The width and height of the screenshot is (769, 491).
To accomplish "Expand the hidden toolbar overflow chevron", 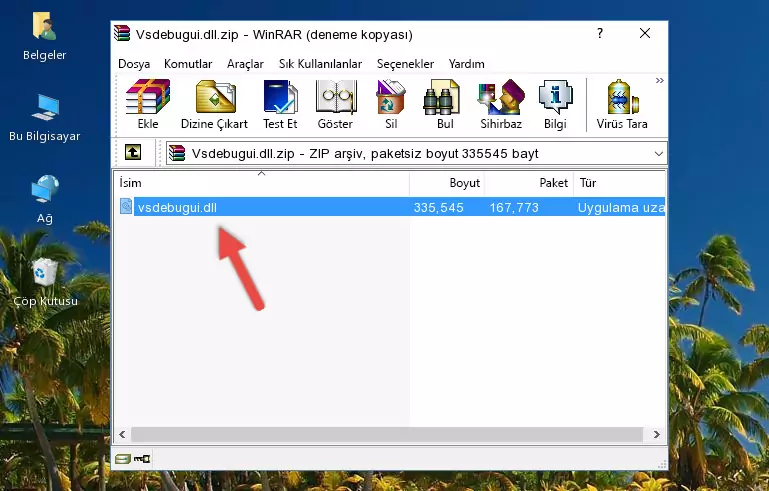I will click(660, 80).
